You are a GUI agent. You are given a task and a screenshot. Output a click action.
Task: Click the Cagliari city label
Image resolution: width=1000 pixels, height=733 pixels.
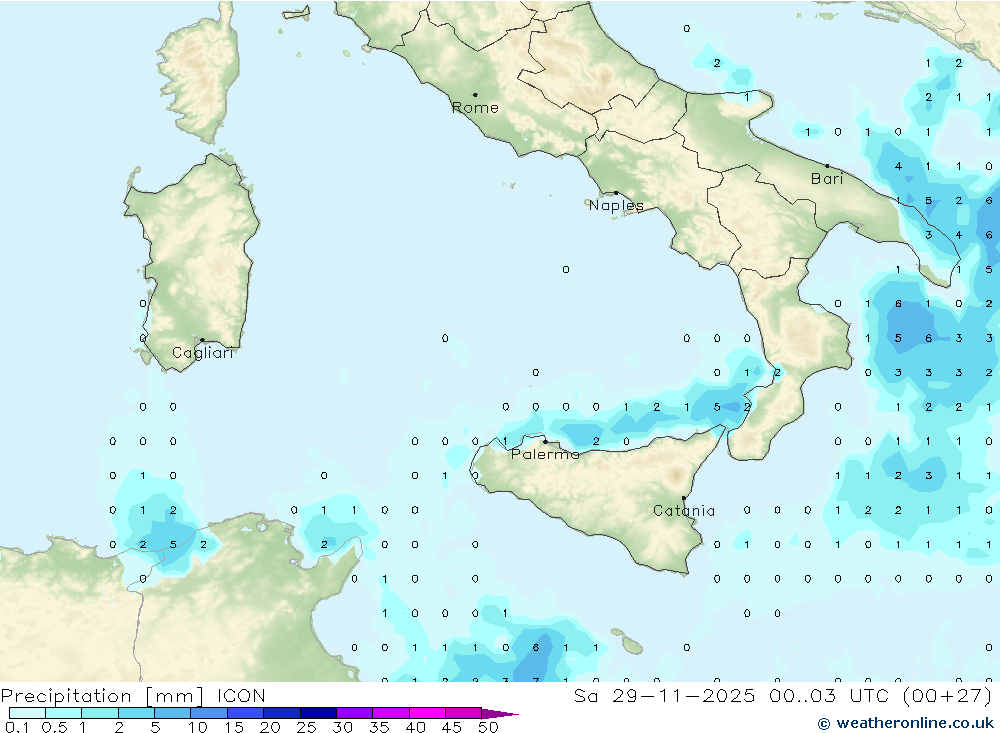click(203, 353)
